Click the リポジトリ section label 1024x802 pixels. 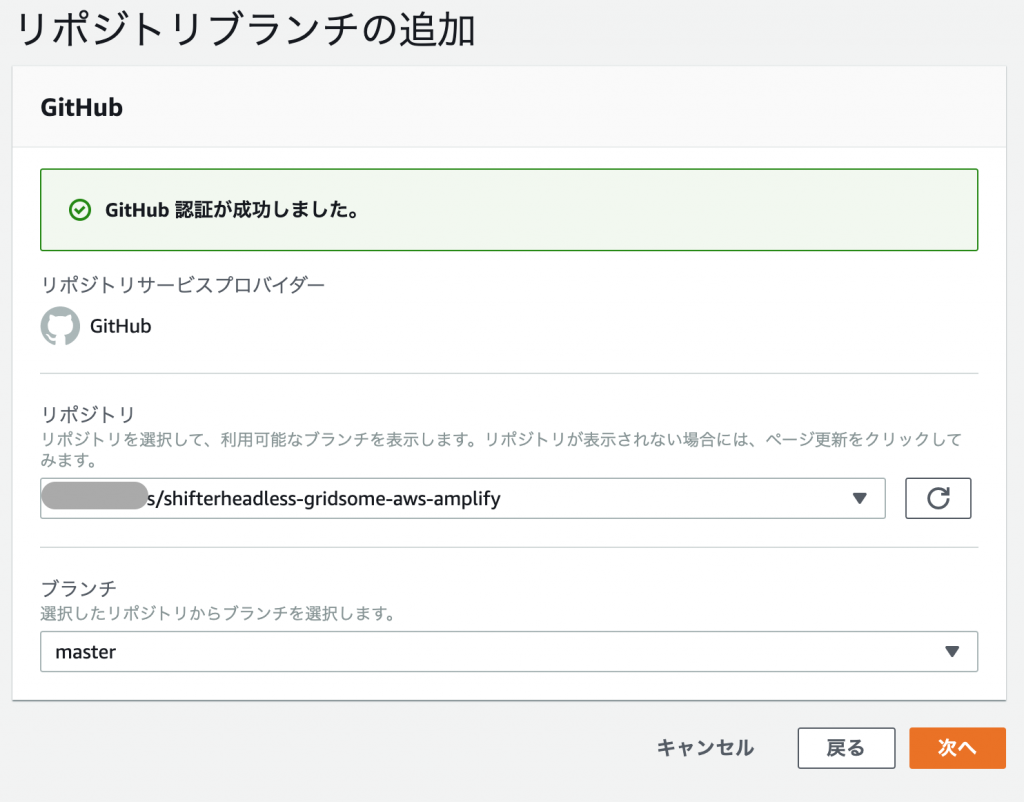(x=88, y=414)
